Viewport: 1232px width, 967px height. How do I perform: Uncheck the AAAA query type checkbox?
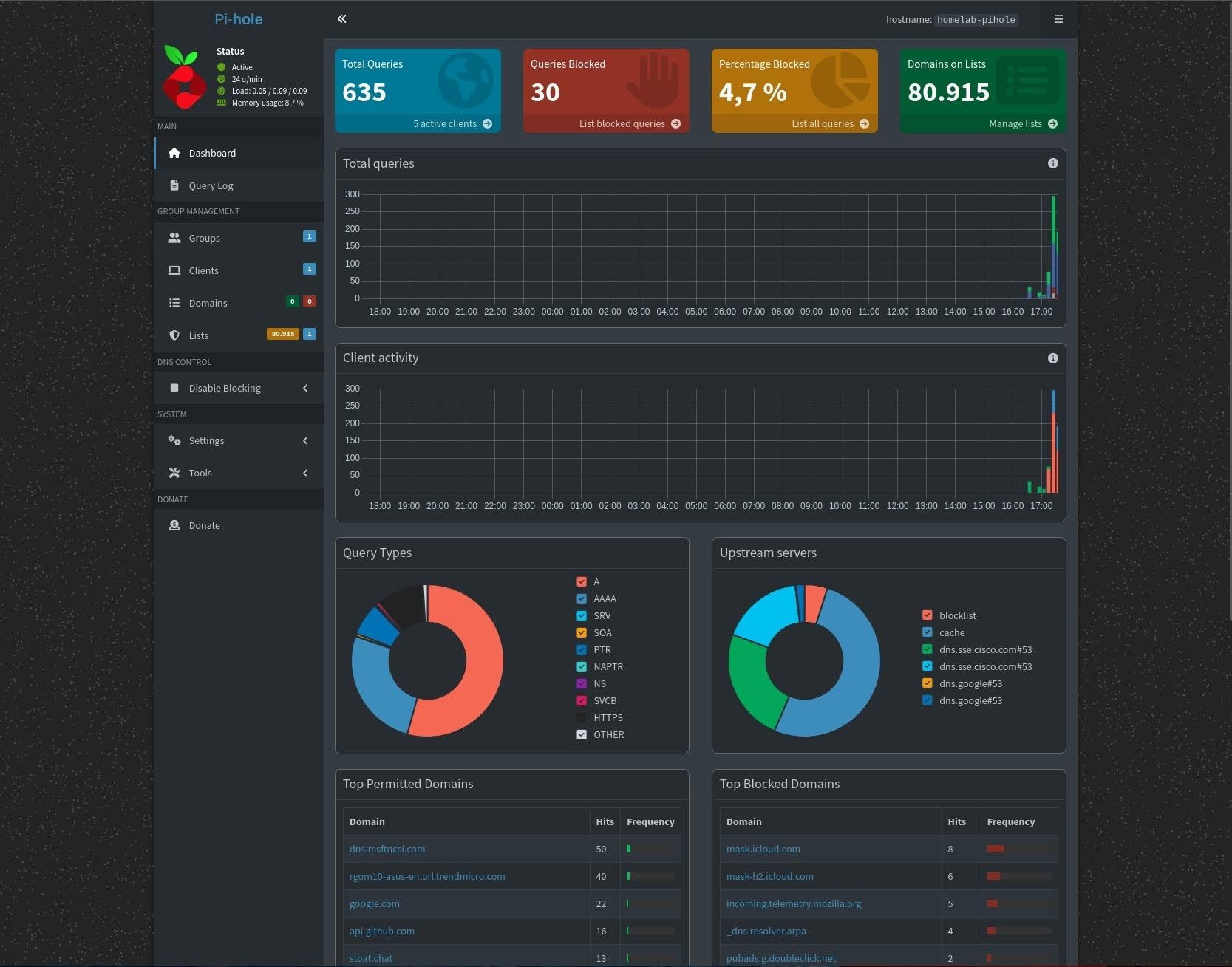pos(582,598)
